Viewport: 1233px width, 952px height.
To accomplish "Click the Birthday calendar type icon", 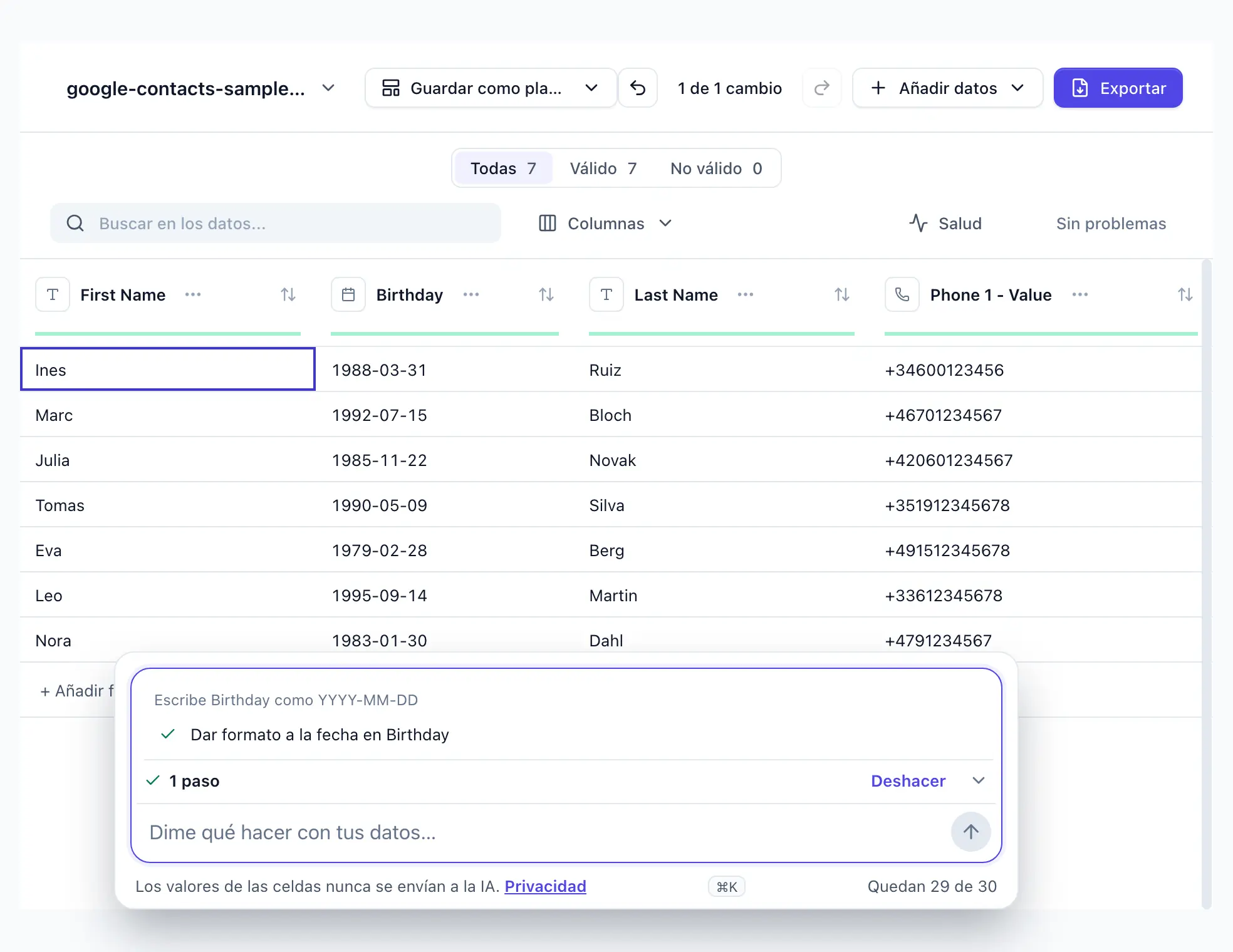I will coord(348,294).
